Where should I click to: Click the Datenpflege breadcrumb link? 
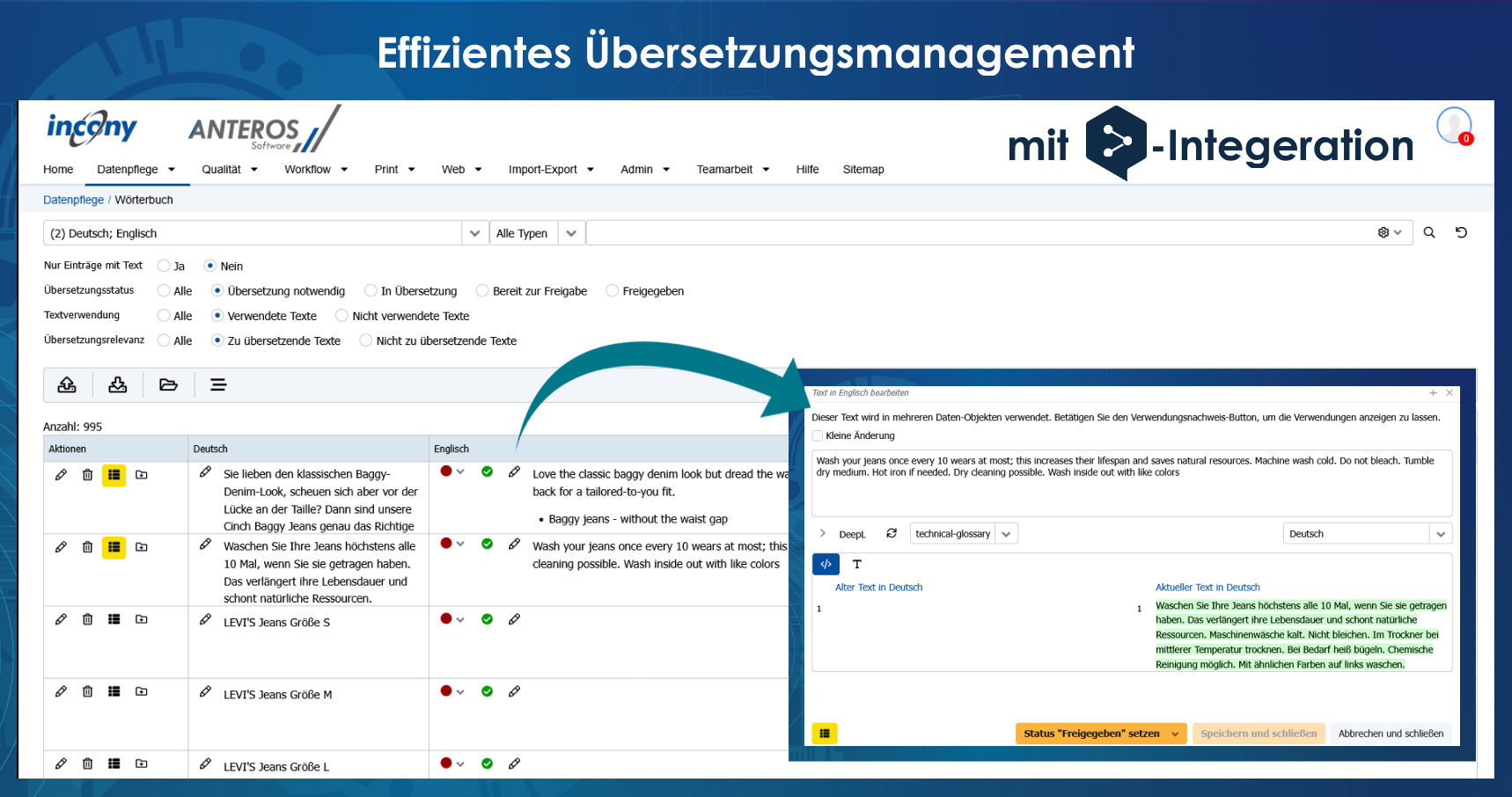pos(73,200)
